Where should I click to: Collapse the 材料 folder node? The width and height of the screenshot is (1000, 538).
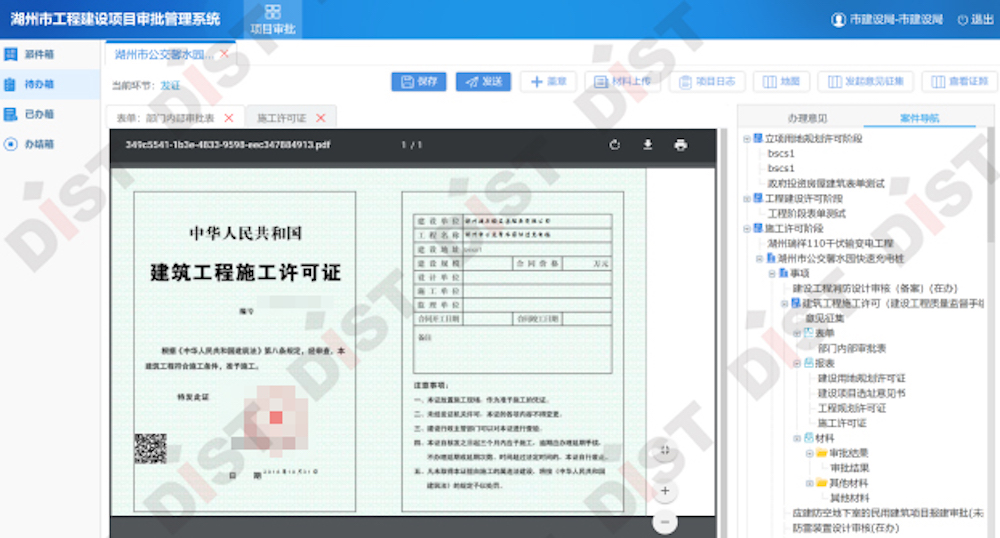click(x=797, y=438)
